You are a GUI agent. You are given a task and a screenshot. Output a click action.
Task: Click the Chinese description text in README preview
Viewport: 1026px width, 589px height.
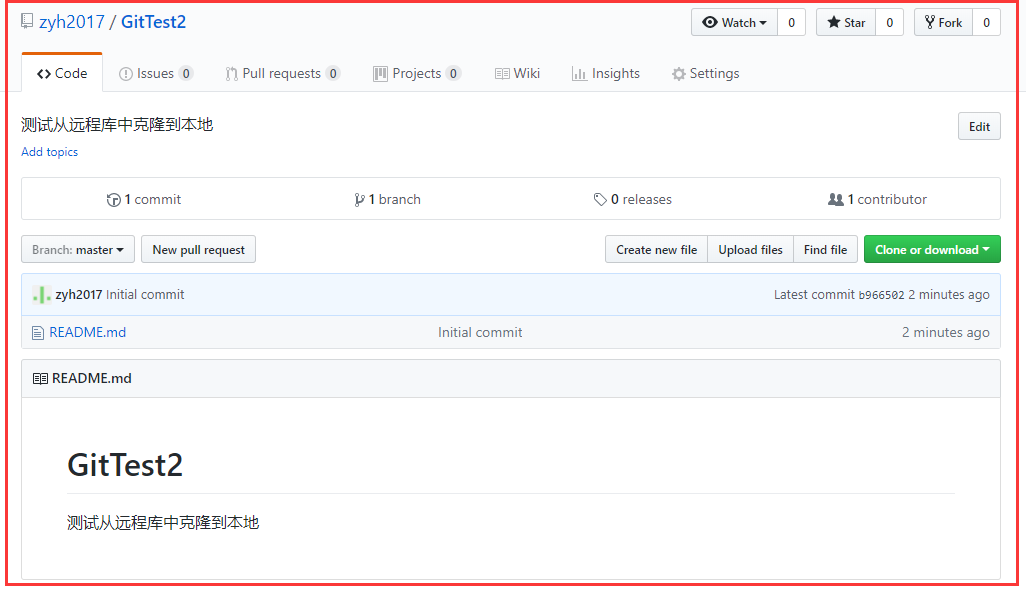coord(163,522)
